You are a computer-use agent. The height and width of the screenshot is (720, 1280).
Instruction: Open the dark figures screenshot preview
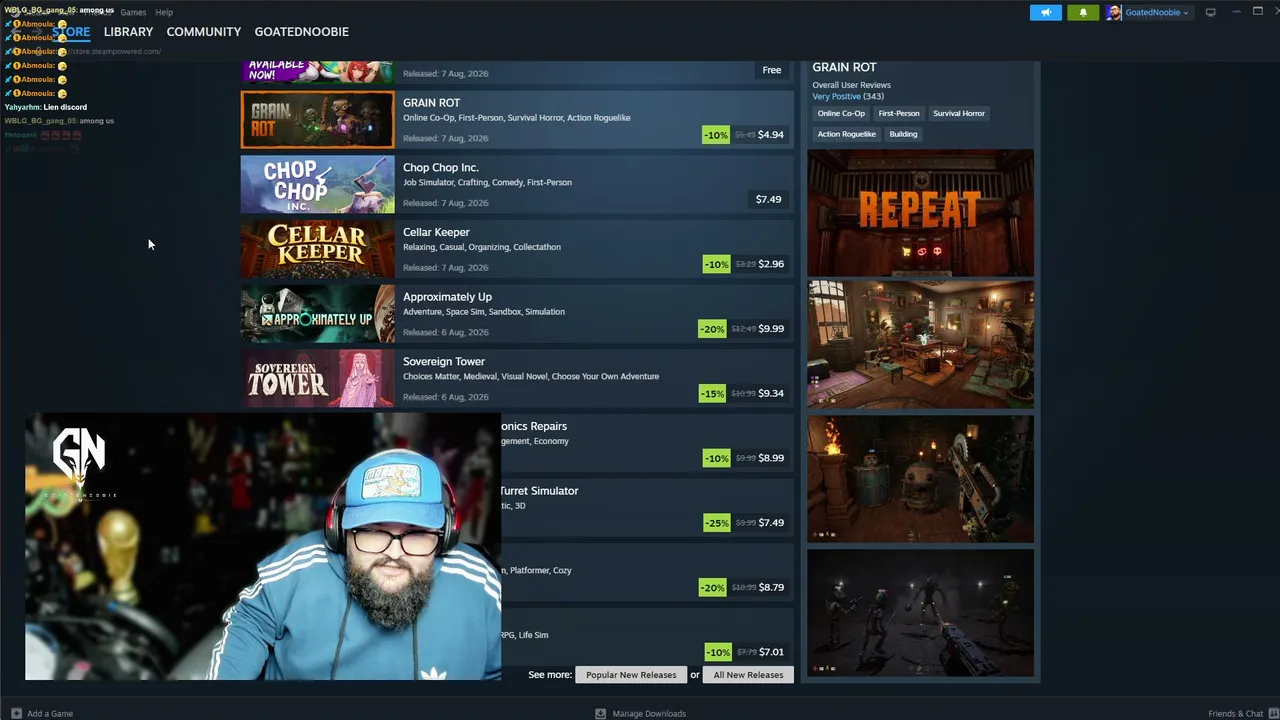click(x=921, y=612)
